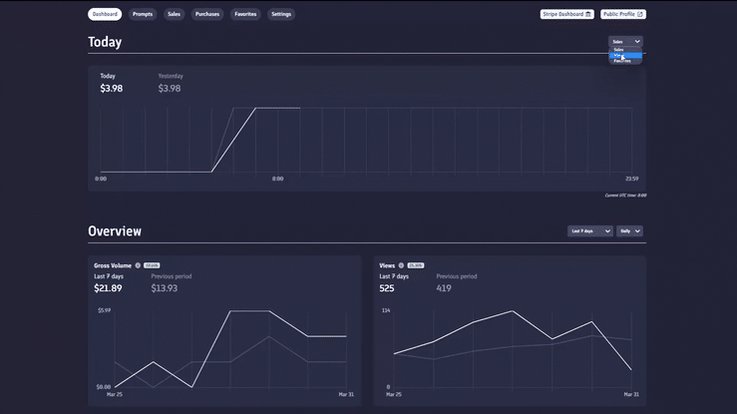
Task: Click the 525 views count
Action: (386, 288)
